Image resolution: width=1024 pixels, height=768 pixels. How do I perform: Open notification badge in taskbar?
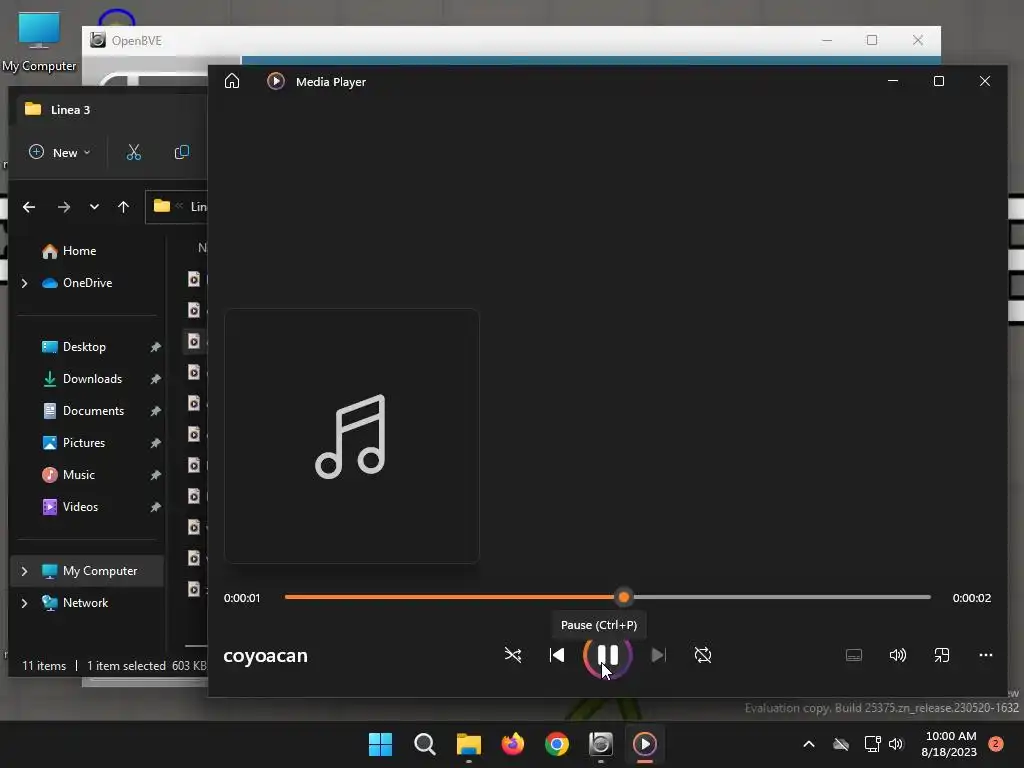(995, 744)
